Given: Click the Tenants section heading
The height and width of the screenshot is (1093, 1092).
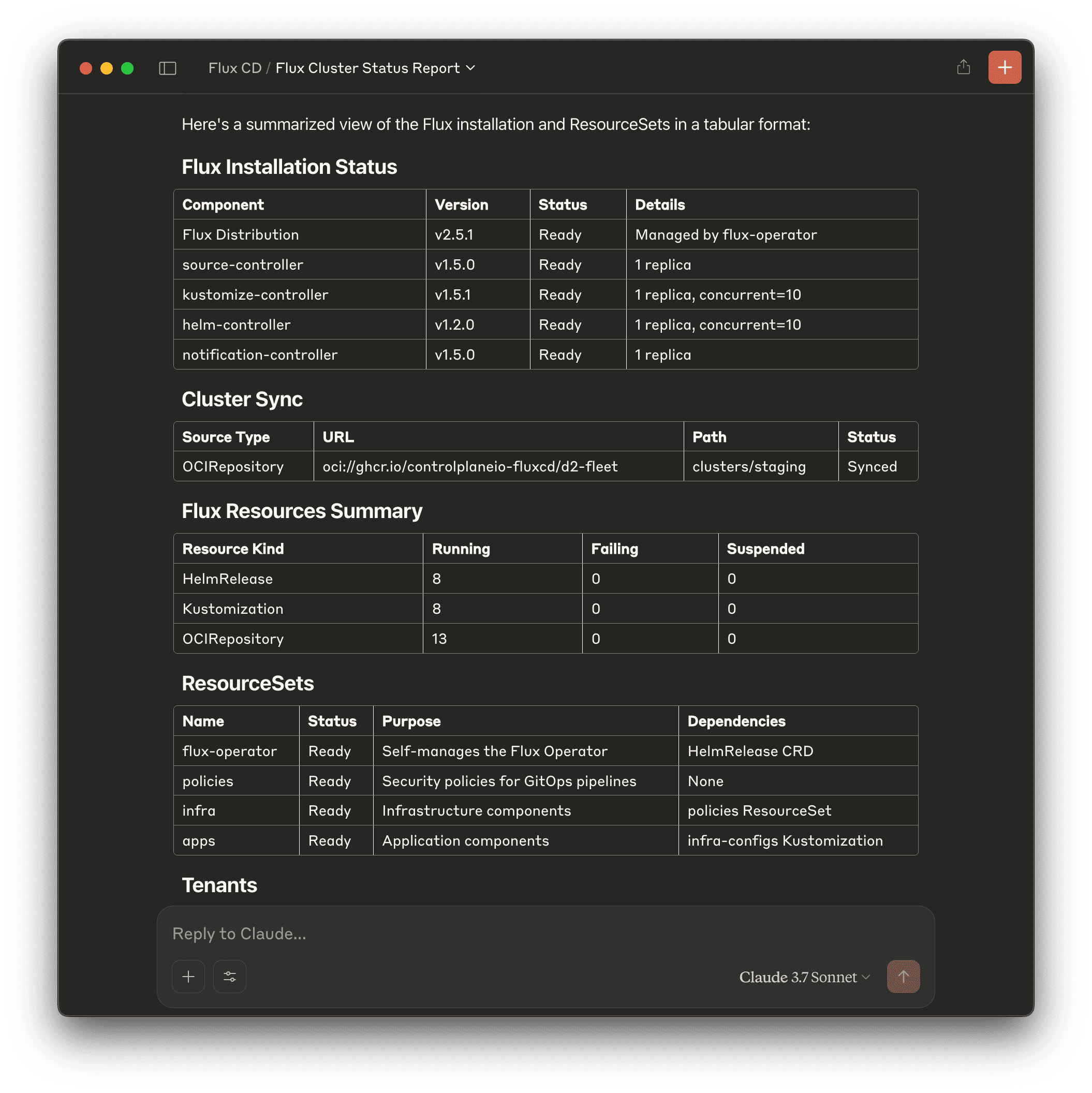Looking at the screenshot, I should 219,885.
